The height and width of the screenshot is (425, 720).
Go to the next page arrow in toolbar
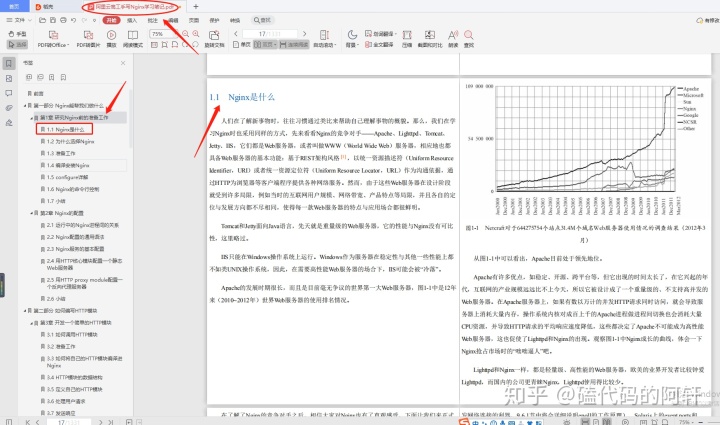[304, 34]
